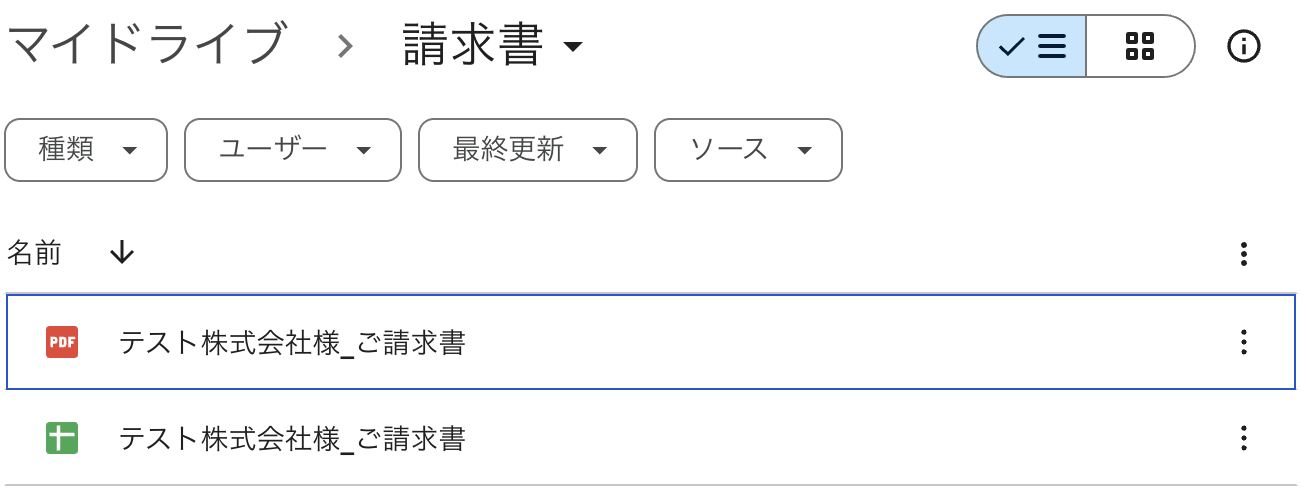Open the ソース filter dropdown

point(747,150)
